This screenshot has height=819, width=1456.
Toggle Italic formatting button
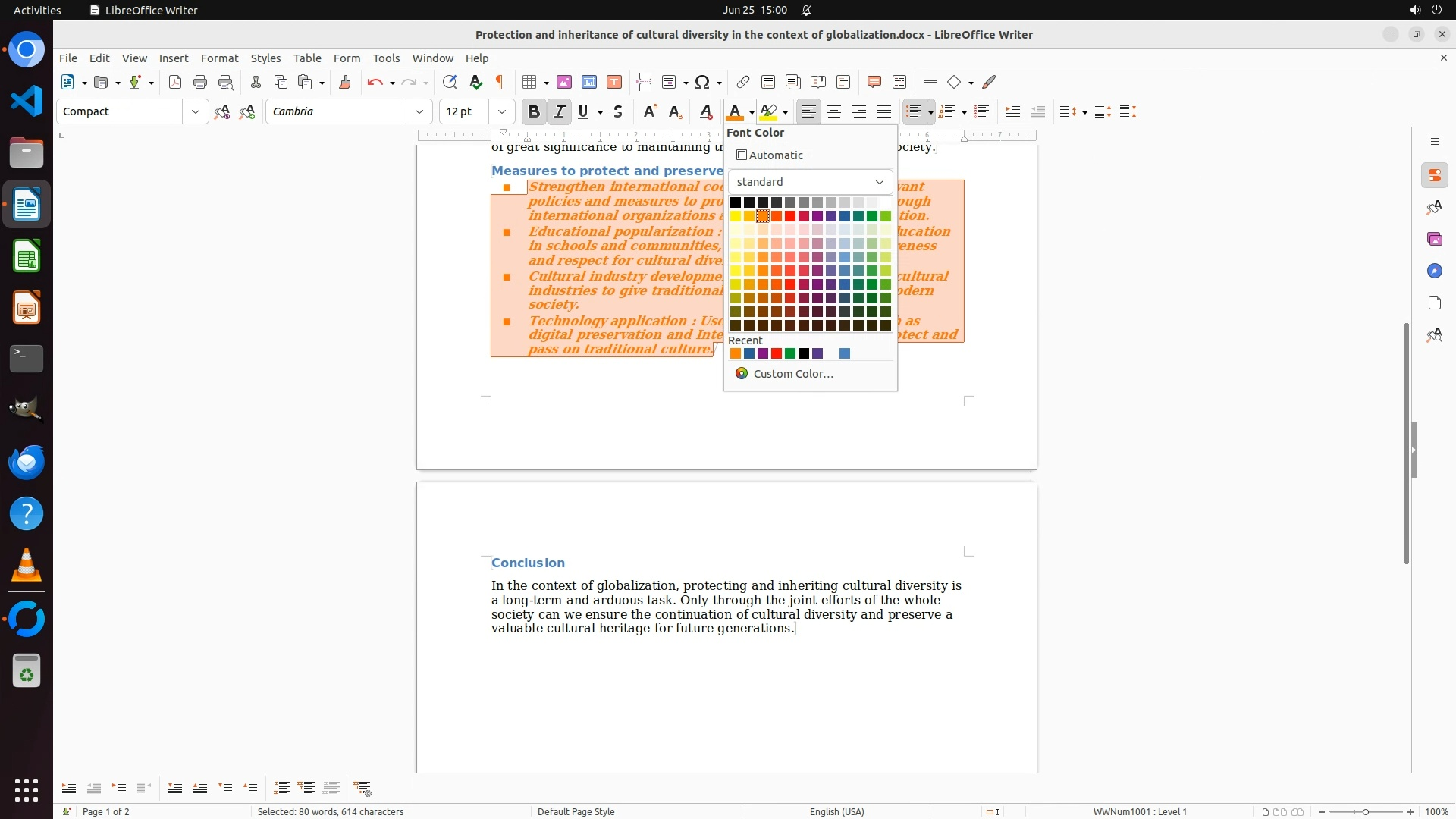click(560, 111)
